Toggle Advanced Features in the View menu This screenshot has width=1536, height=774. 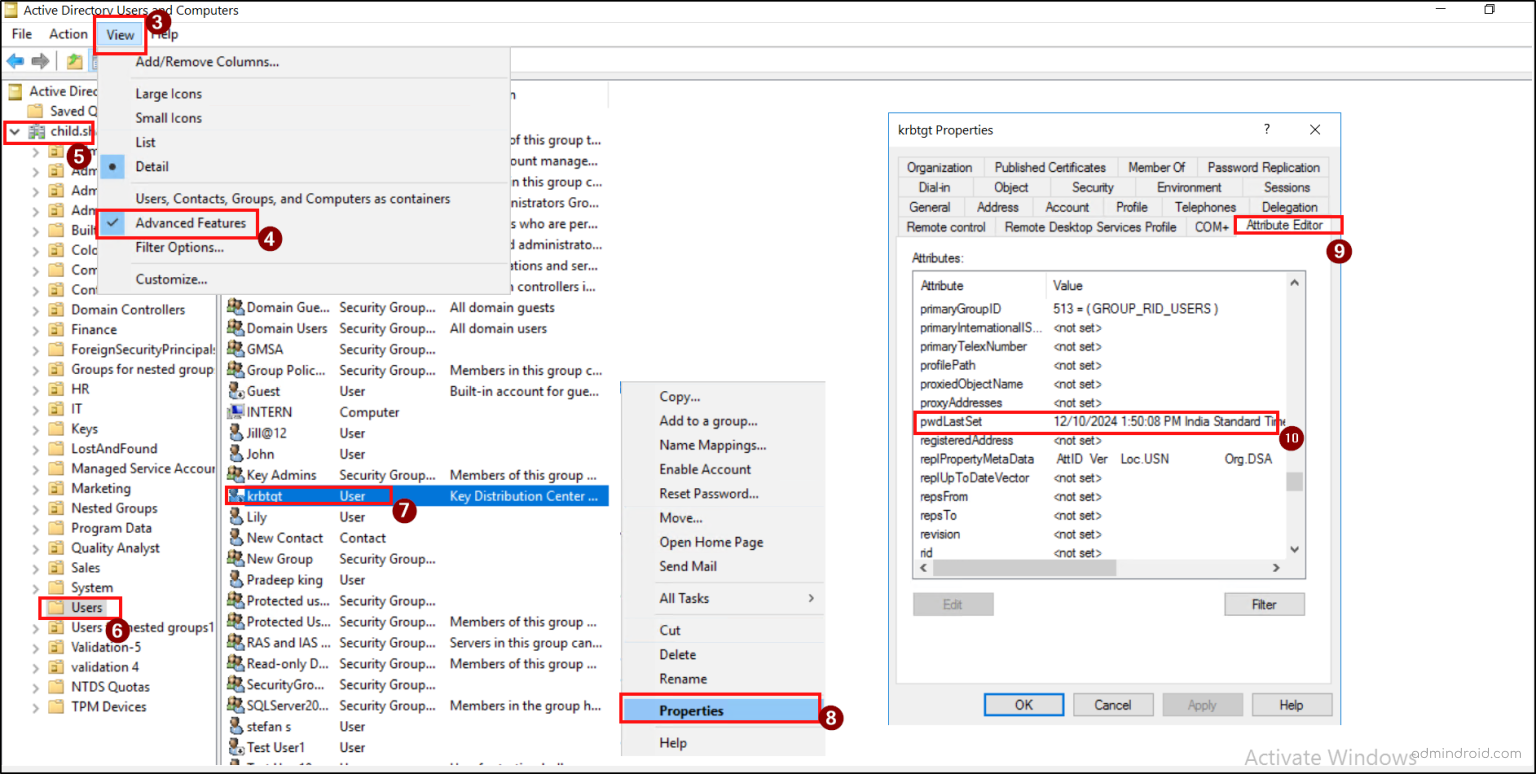pos(190,224)
